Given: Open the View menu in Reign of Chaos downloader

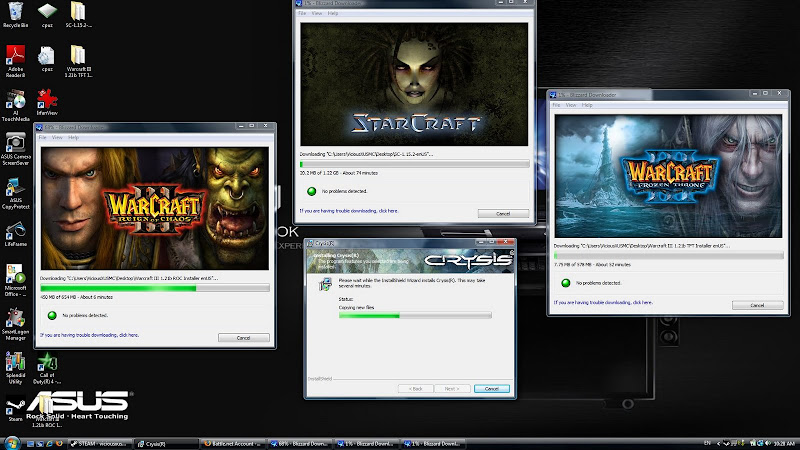Looking at the screenshot, I should click(57, 138).
